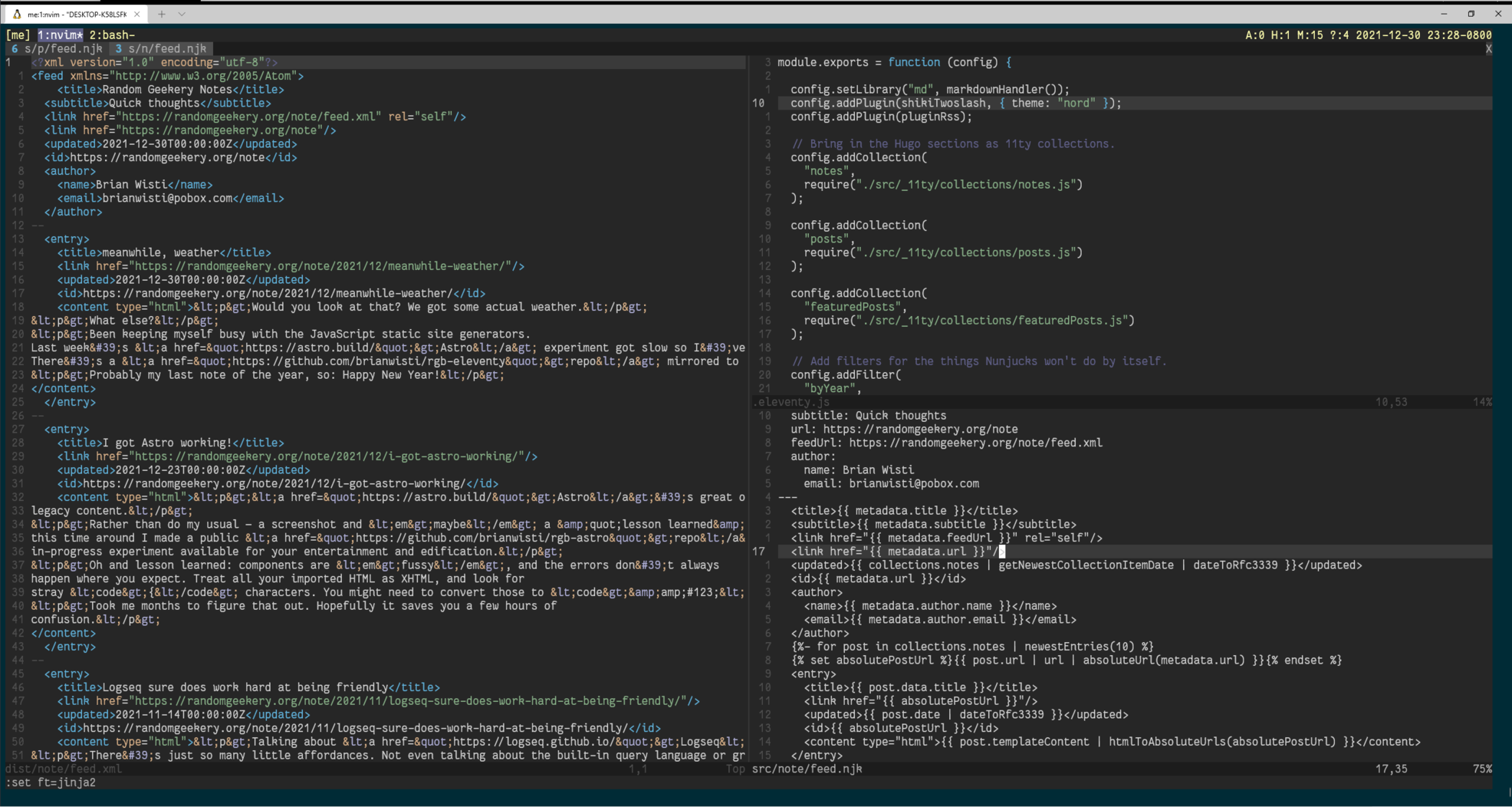The height and width of the screenshot is (807, 1512).
Task: Click title I got Astro working! line
Action: coord(170,443)
